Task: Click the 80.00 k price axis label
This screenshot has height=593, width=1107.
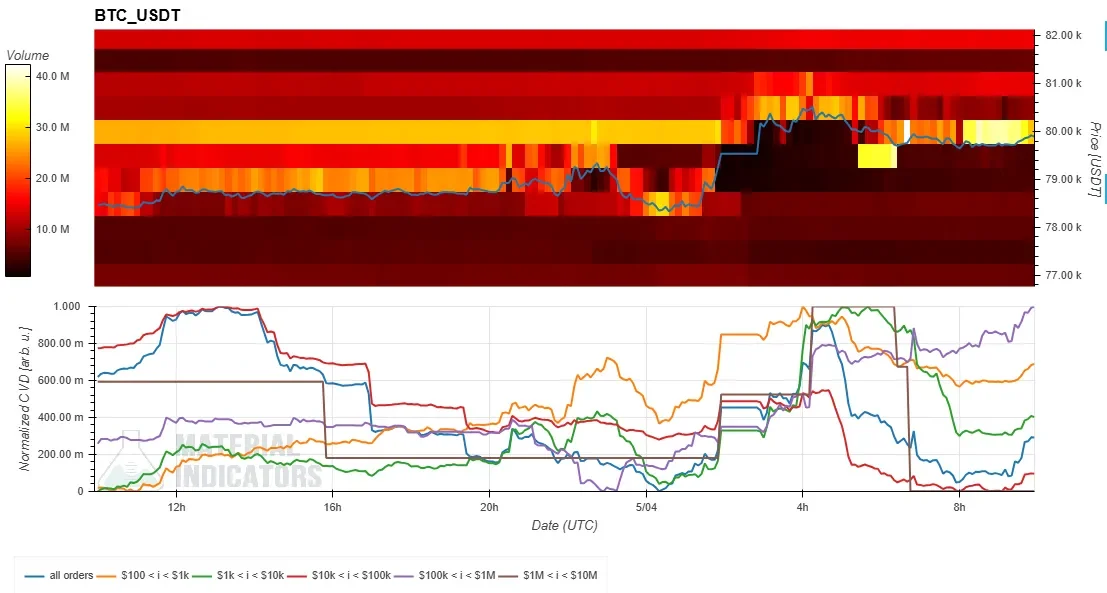Action: click(1063, 131)
